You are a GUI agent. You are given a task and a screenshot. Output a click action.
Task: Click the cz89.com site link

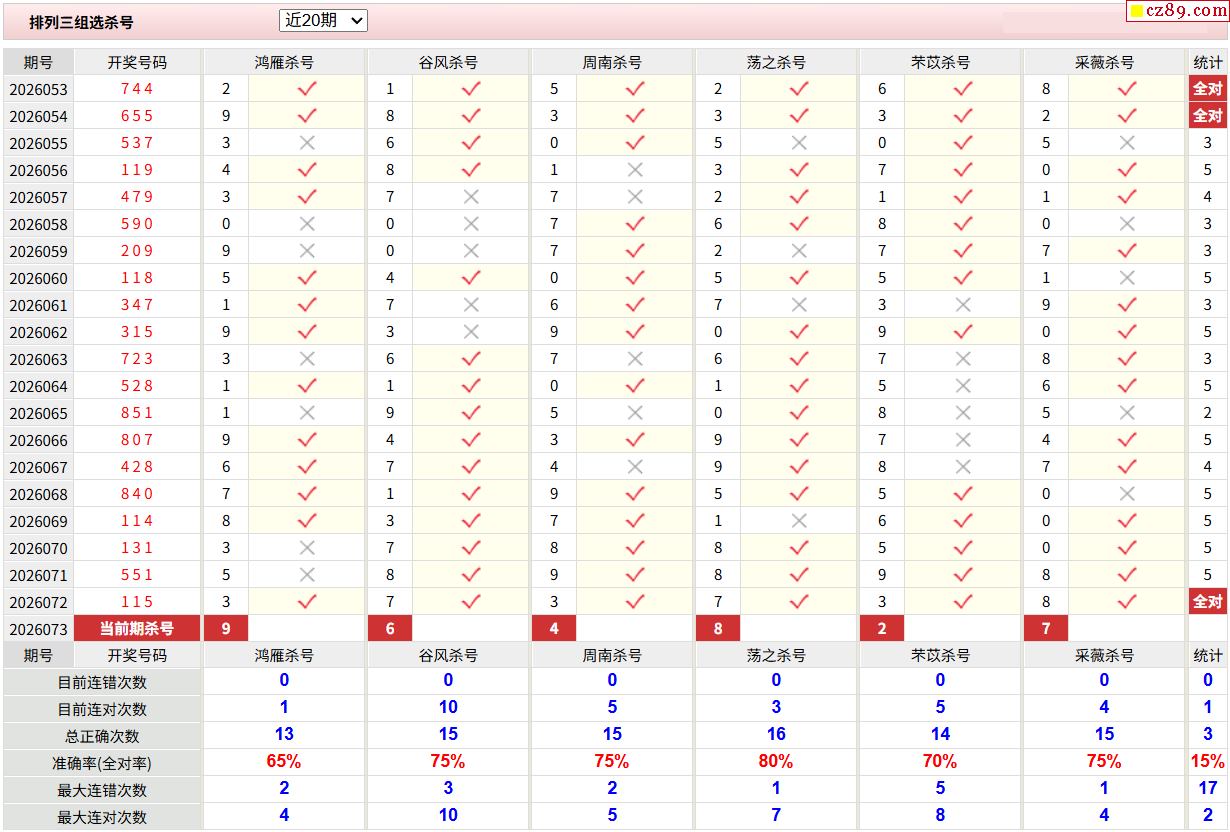click(1186, 11)
